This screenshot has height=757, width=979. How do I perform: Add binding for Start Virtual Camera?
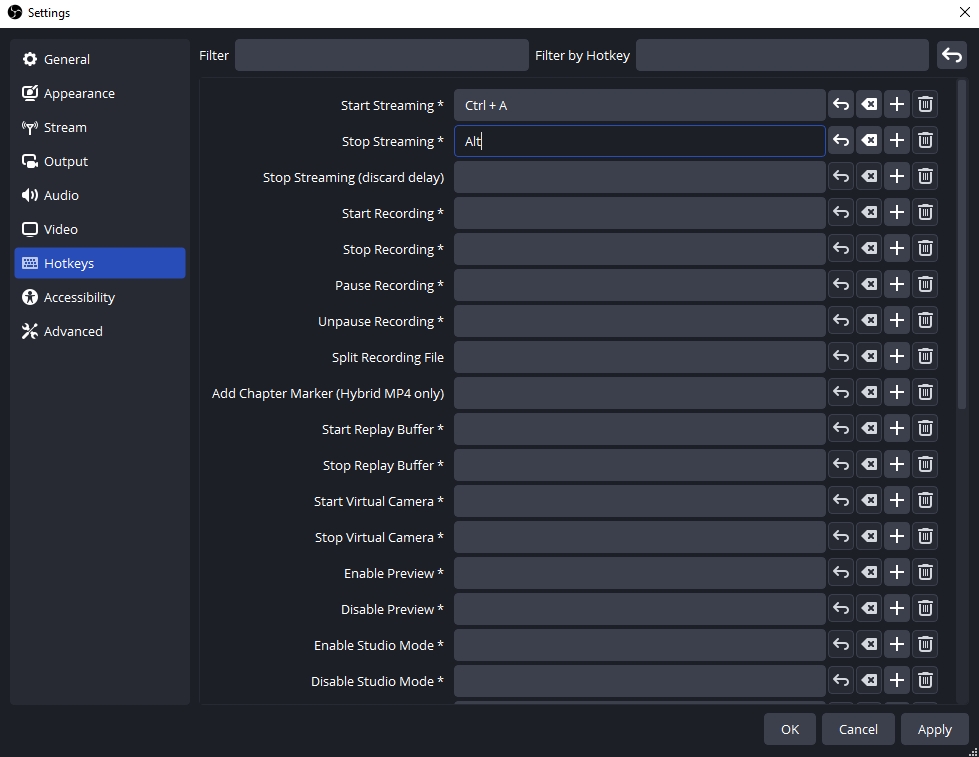tap(897, 501)
